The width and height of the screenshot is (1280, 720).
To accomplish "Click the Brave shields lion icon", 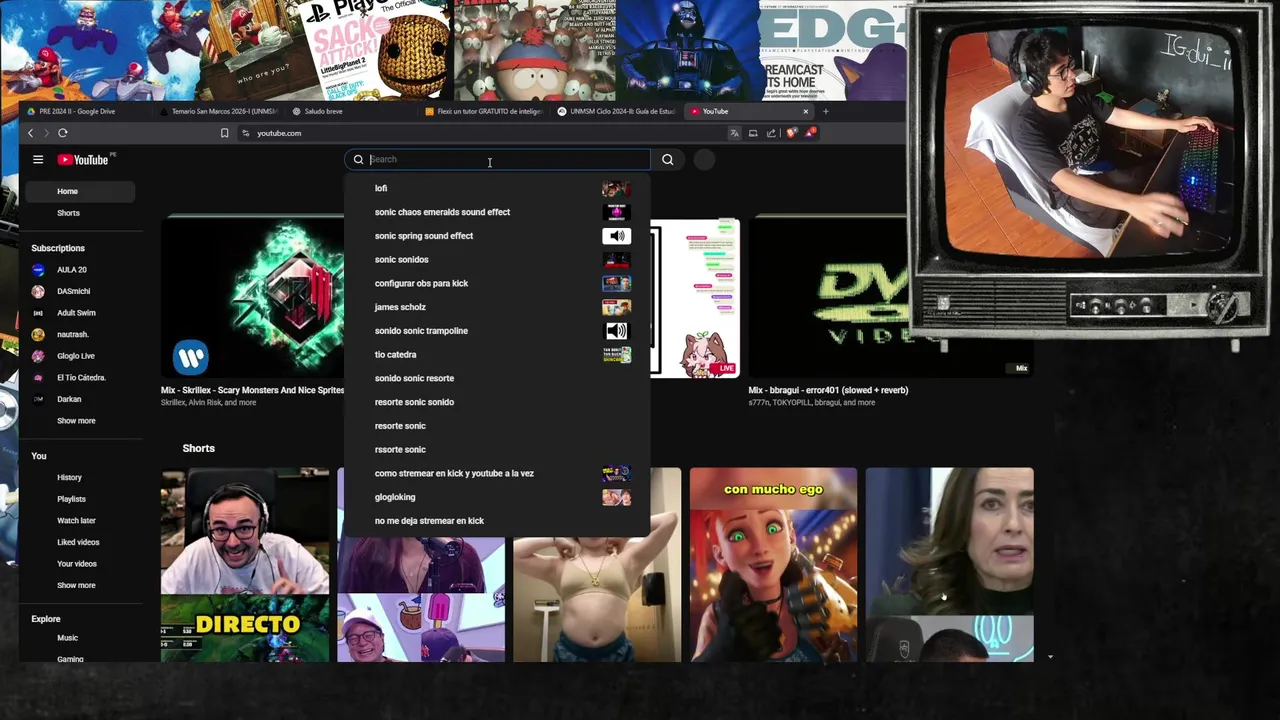I will pos(791,133).
